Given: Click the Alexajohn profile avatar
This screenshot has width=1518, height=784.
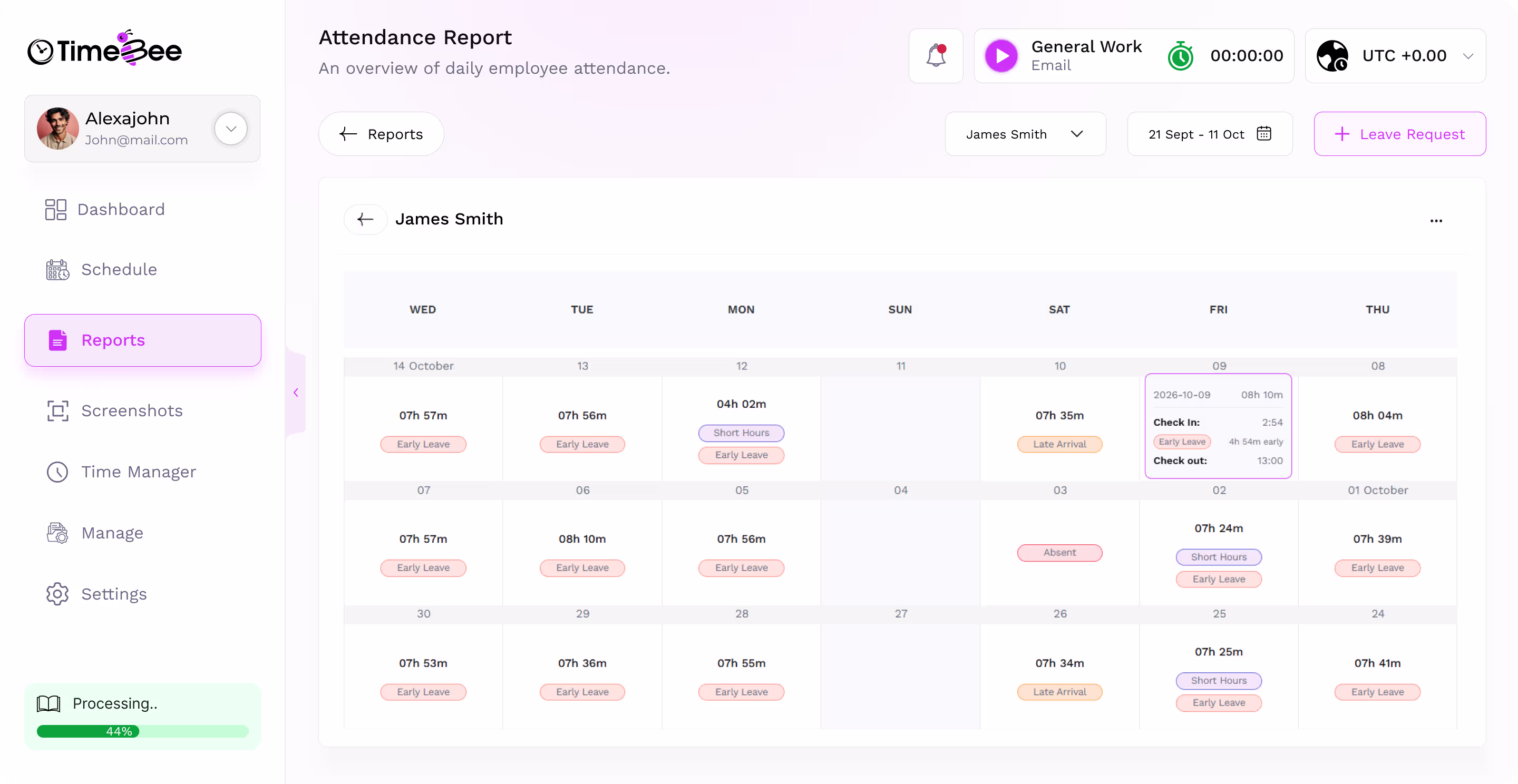Looking at the screenshot, I should click(x=58, y=129).
